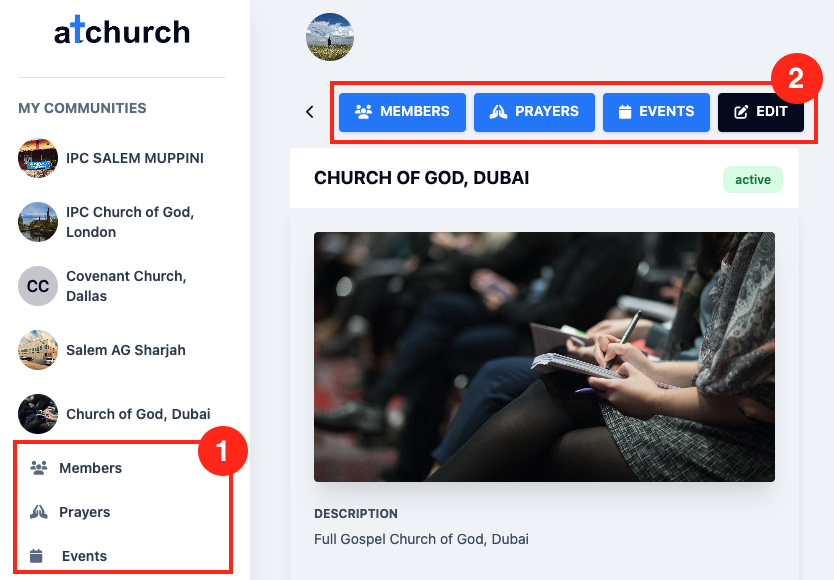Click the atchurch logo
Image resolution: width=834 pixels, height=580 pixels.
coord(121,32)
